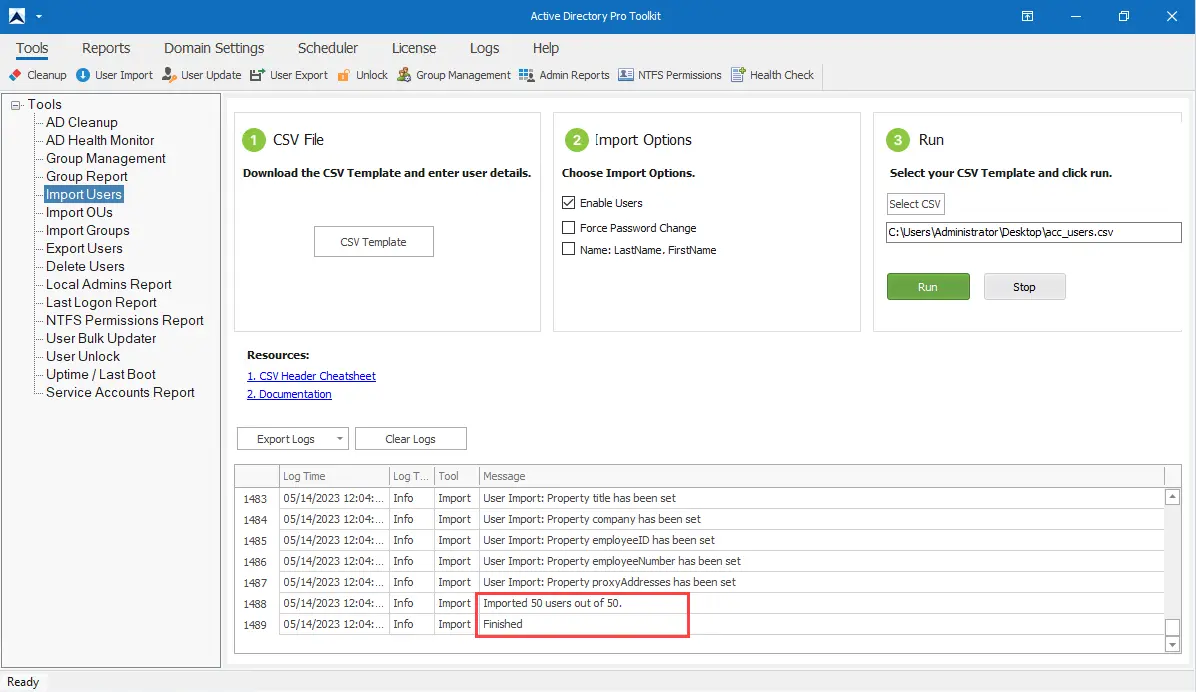1196x692 pixels.
Task: Click the Message column header
Action: click(821, 476)
